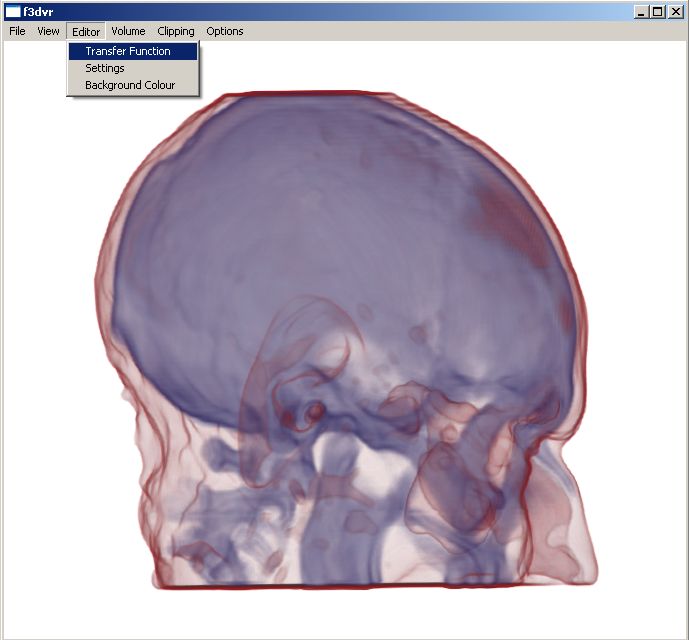Open the Clipping menu

point(176,31)
